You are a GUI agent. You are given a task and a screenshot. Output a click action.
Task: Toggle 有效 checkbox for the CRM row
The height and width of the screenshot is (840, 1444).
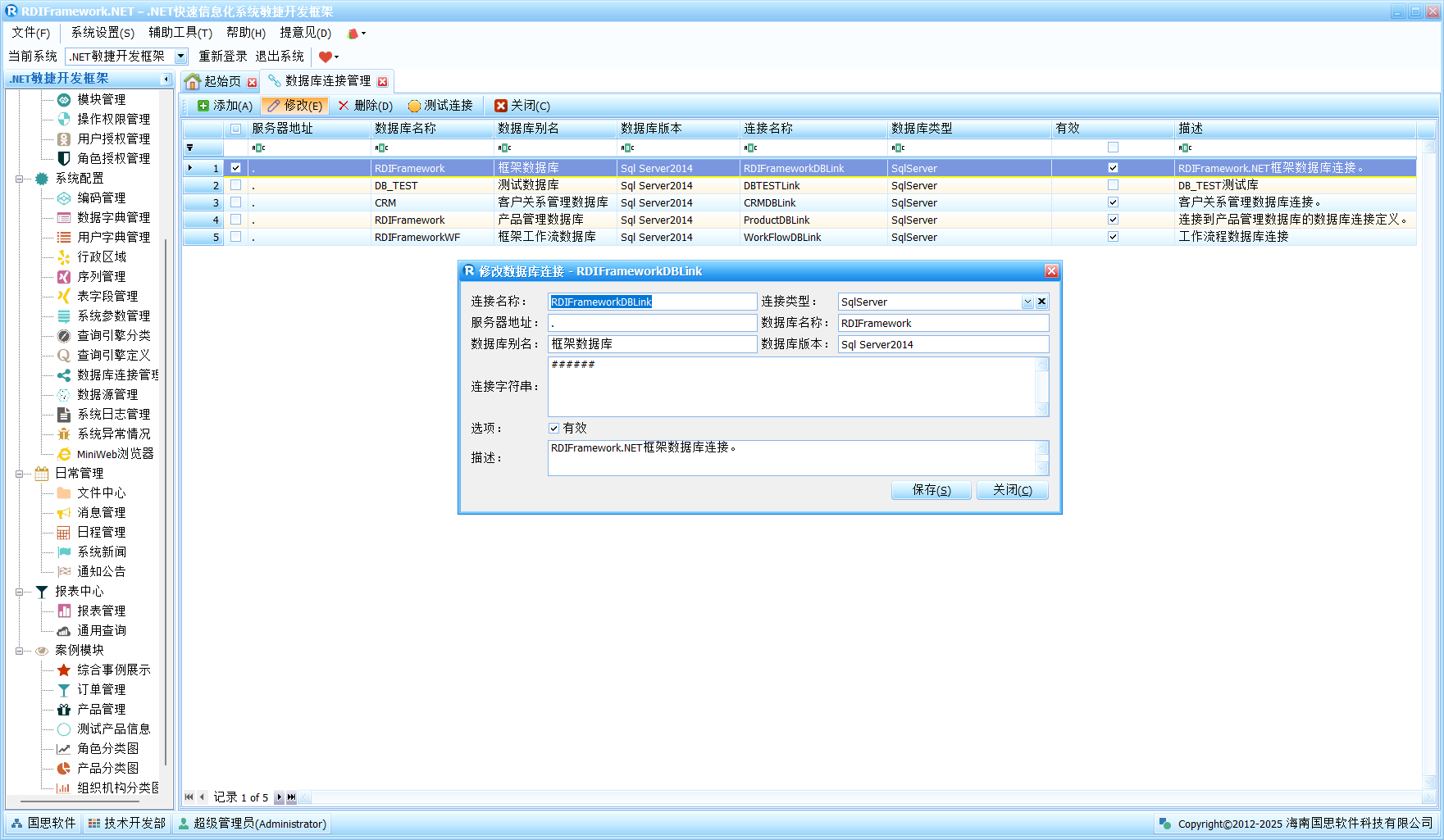[1113, 202]
